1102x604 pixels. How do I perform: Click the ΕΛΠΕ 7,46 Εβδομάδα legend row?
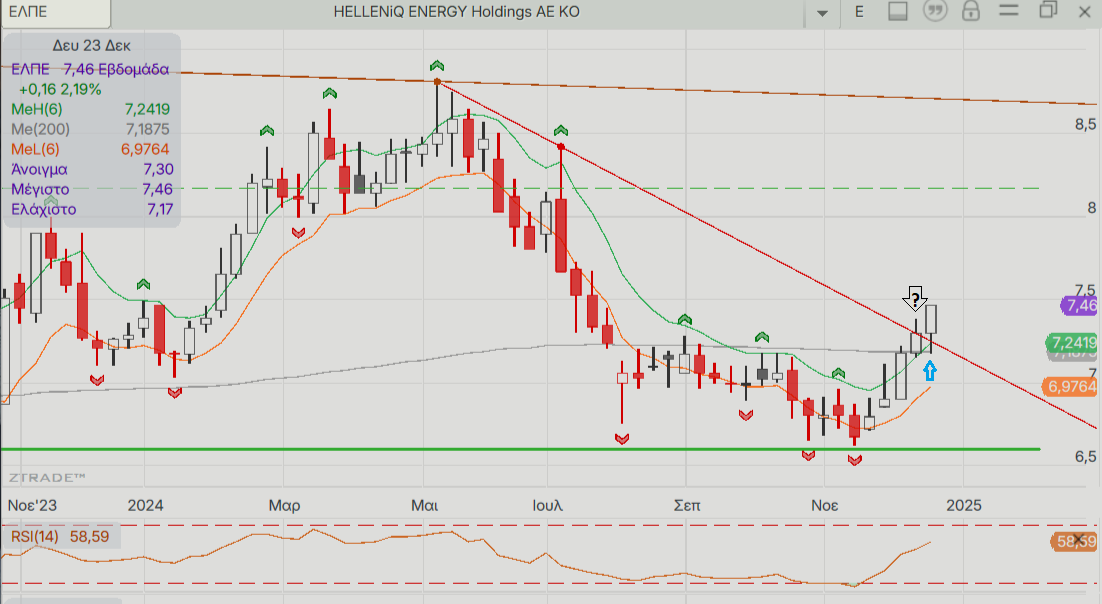coord(91,69)
